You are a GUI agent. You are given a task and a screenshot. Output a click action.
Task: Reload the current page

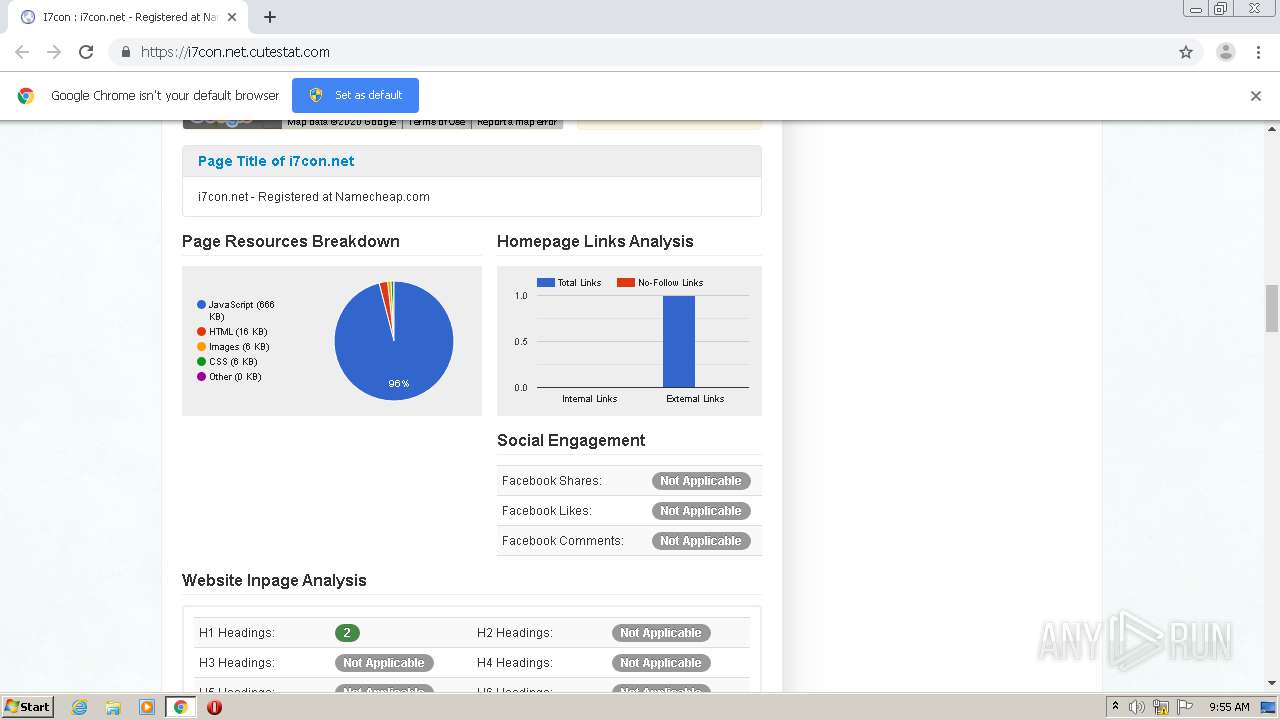pos(86,52)
